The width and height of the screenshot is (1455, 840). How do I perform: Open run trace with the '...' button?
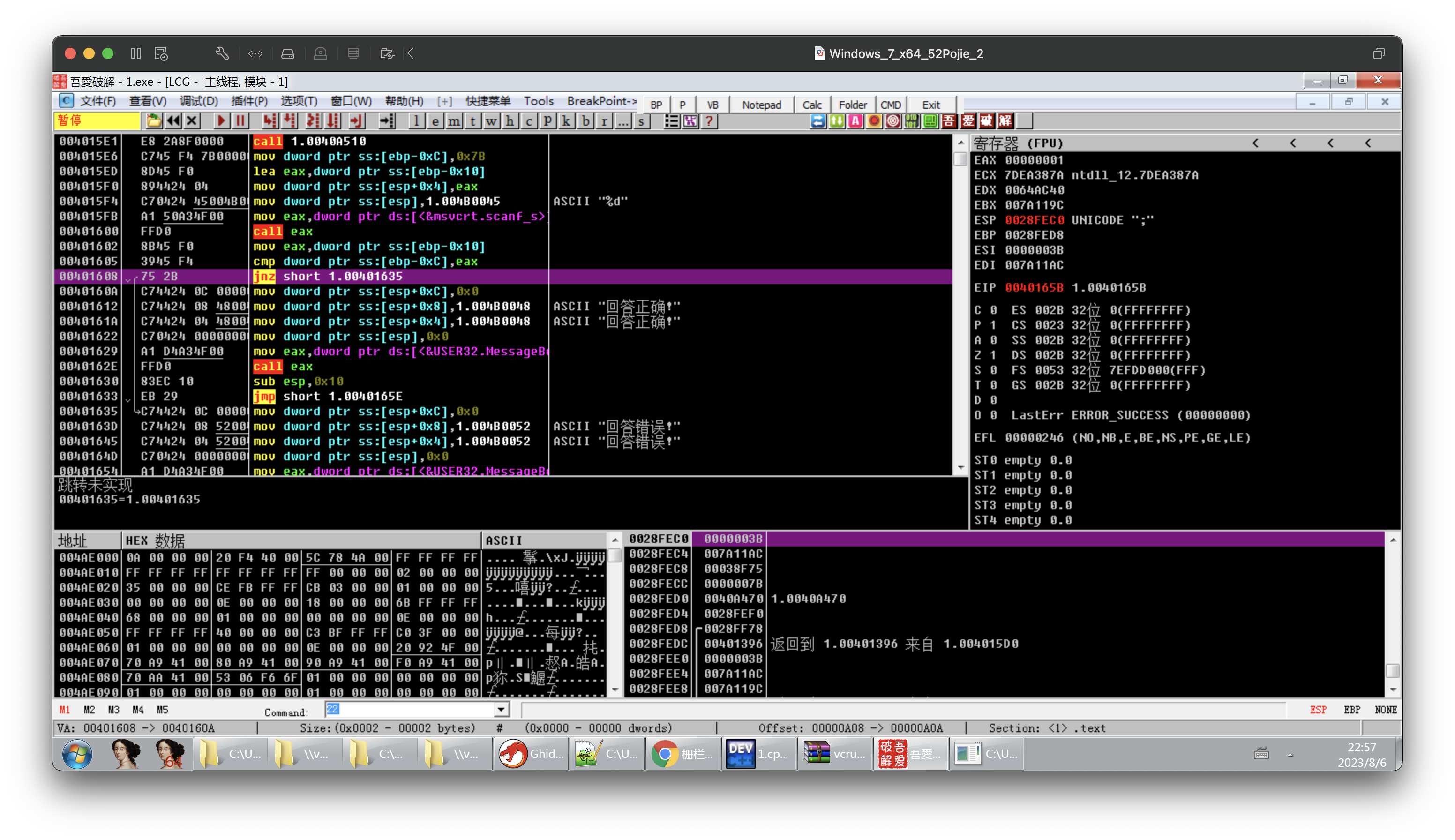click(x=622, y=121)
